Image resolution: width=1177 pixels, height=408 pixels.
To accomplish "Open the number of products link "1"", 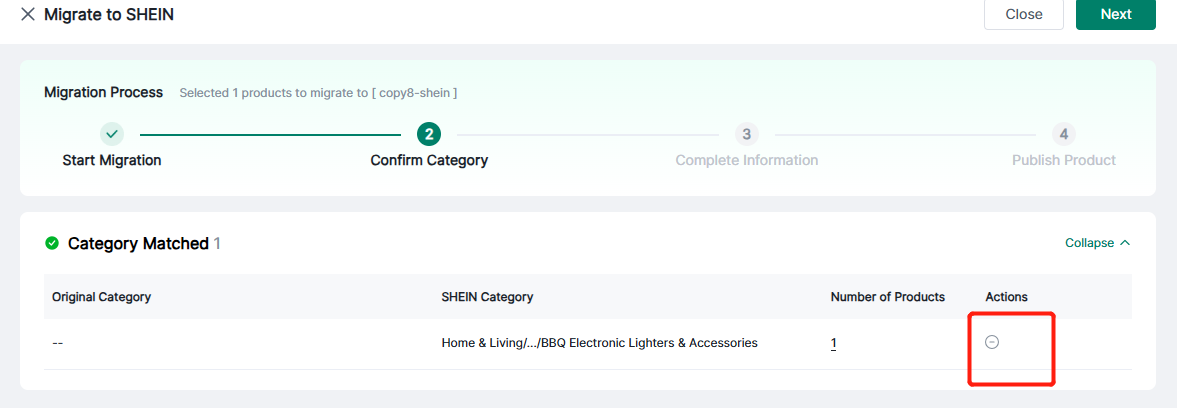I will point(834,343).
